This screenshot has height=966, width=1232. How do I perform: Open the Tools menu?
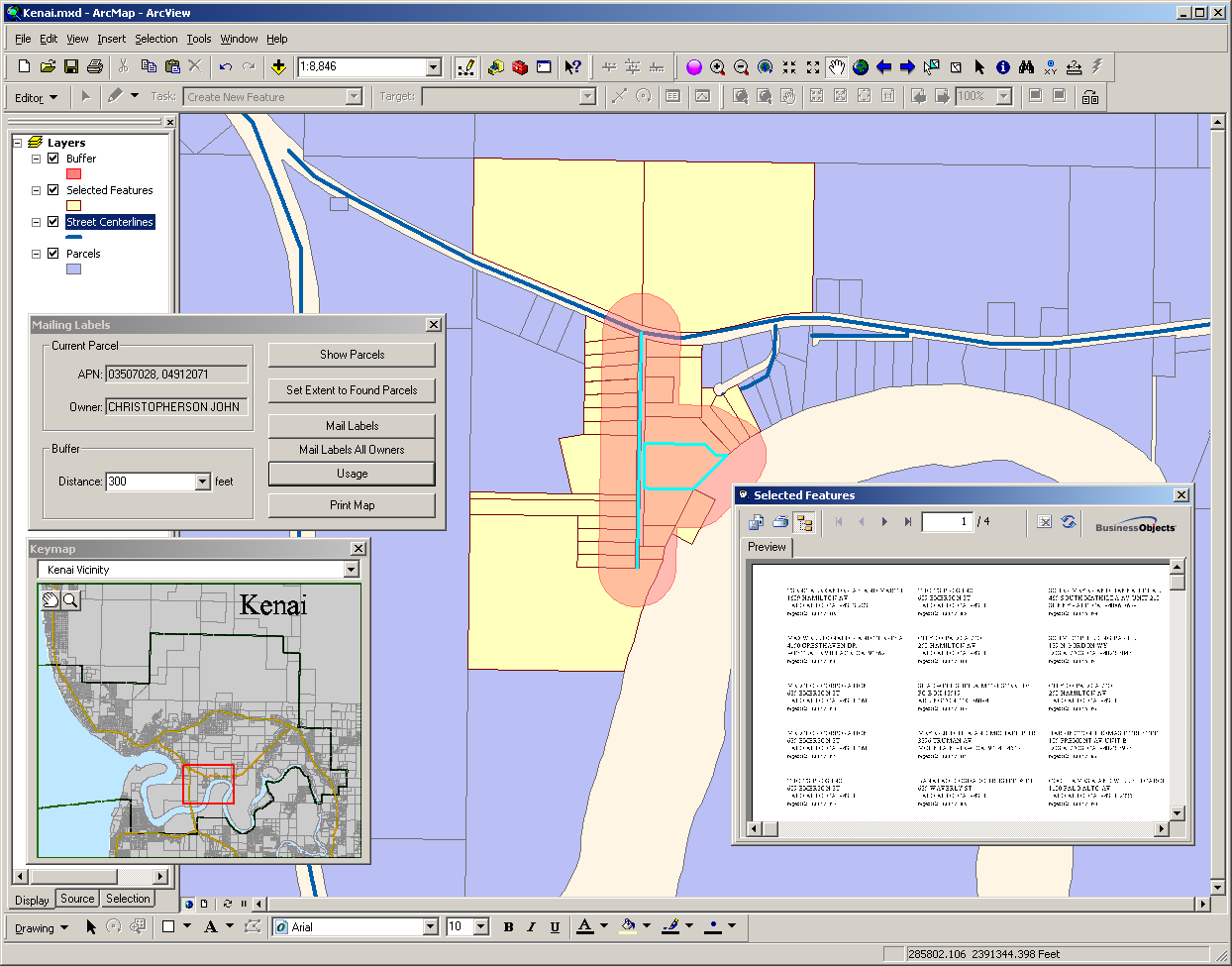pyautogui.click(x=199, y=39)
